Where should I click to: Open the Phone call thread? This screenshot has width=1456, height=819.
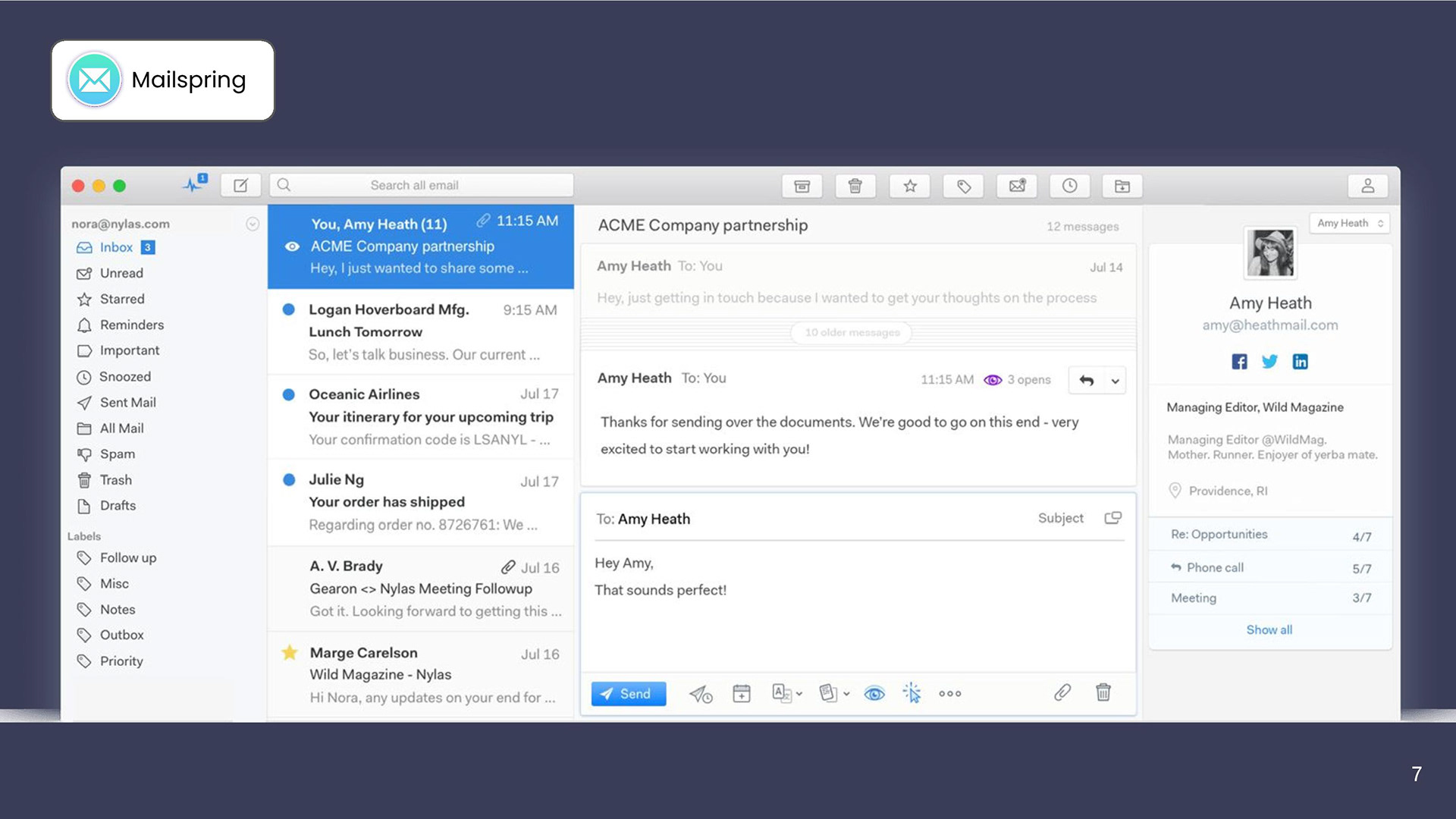1270,567
